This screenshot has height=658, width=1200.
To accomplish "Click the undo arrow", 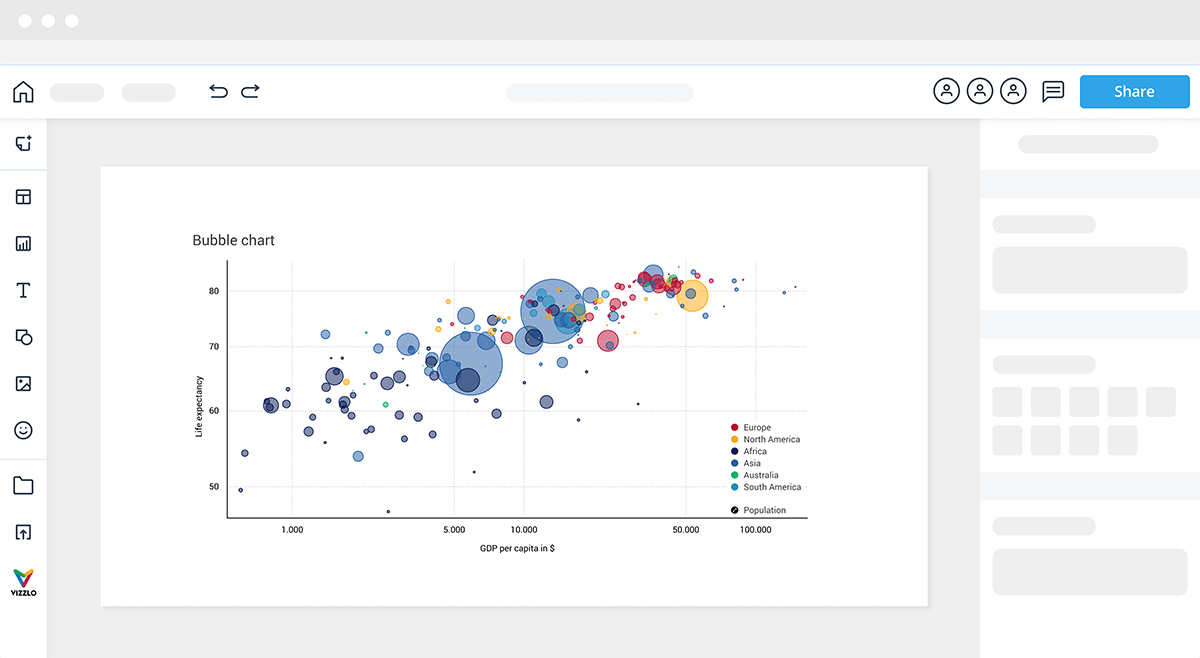I will coord(218,92).
